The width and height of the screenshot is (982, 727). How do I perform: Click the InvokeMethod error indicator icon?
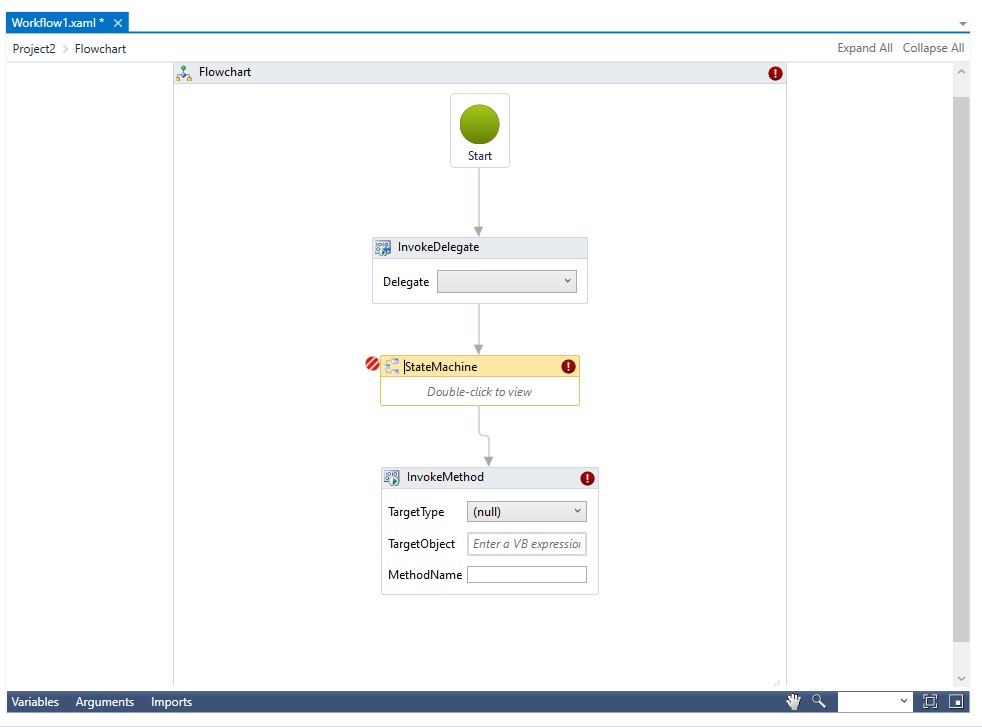coord(587,478)
